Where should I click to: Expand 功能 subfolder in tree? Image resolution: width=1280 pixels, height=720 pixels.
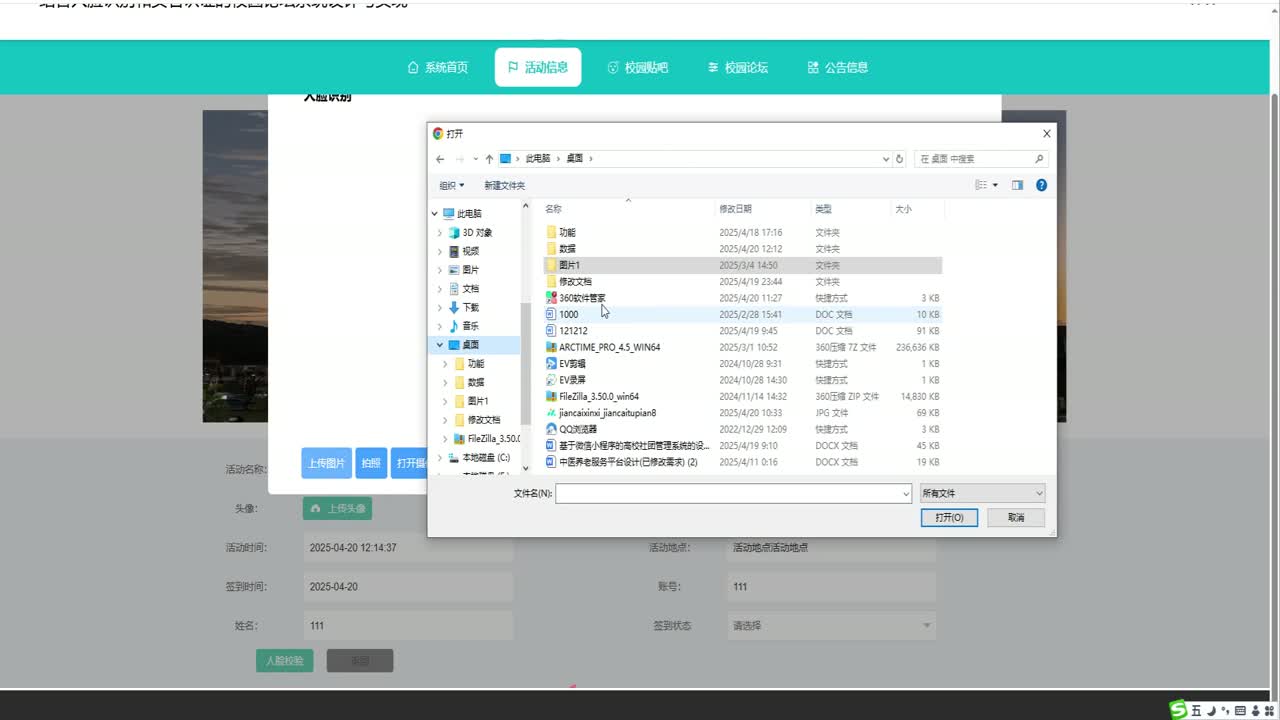coord(446,364)
